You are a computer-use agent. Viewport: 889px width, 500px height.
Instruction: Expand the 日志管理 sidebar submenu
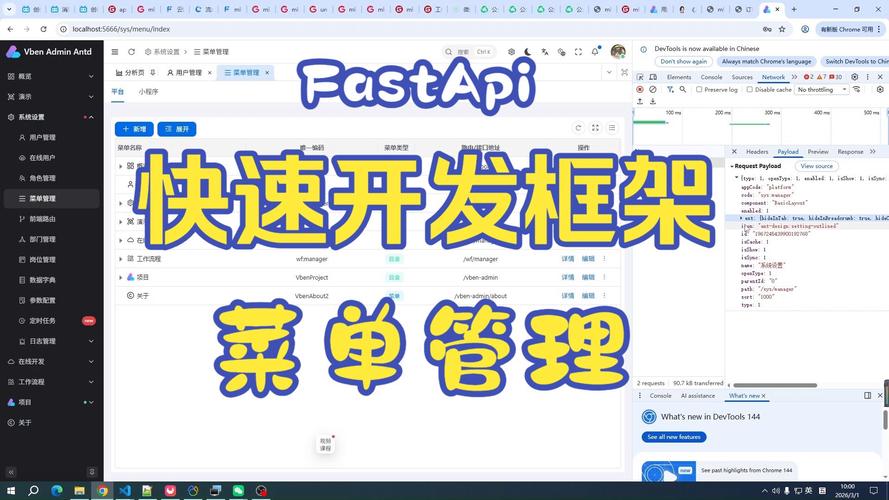click(52, 341)
